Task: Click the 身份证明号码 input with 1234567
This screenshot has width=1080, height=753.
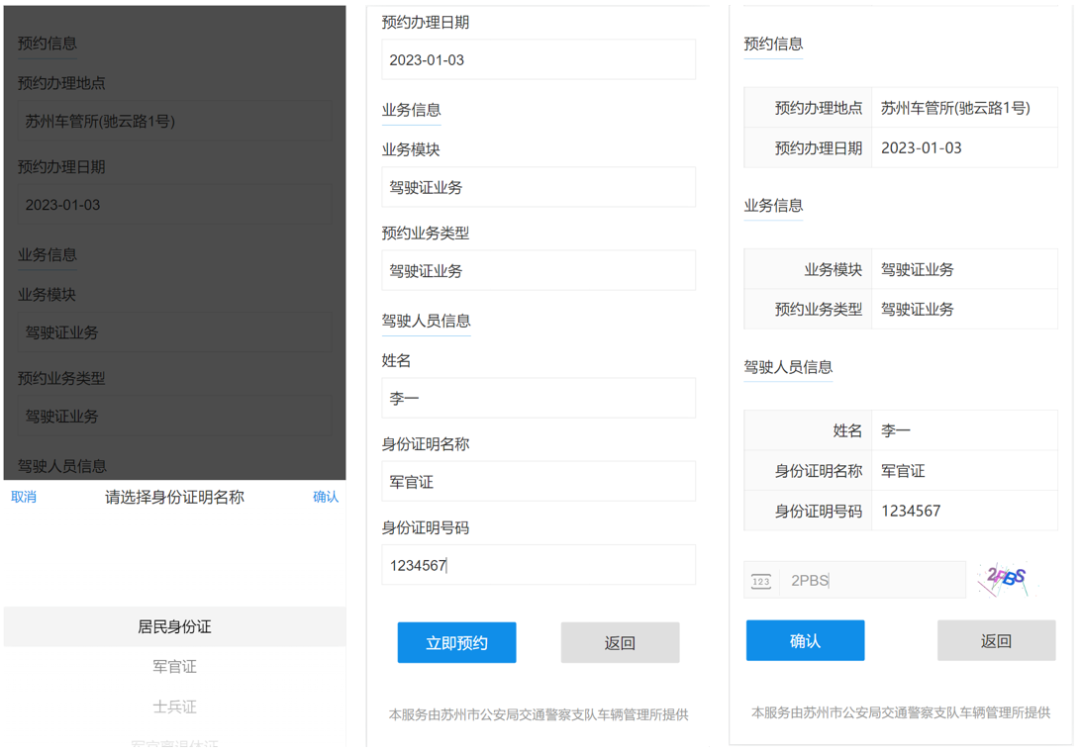Action: 538,565
